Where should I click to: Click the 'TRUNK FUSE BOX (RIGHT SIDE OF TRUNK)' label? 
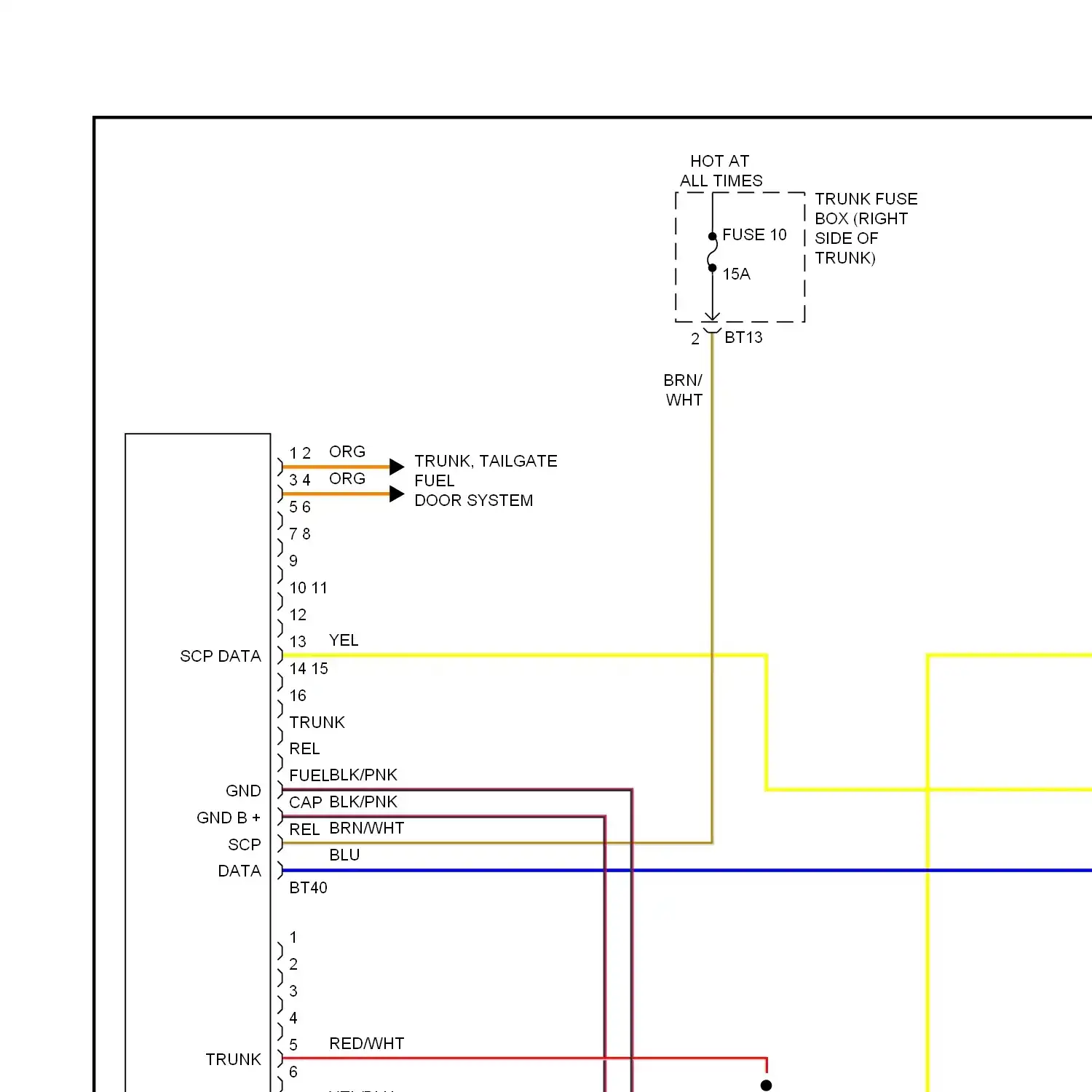pyautogui.click(x=866, y=229)
